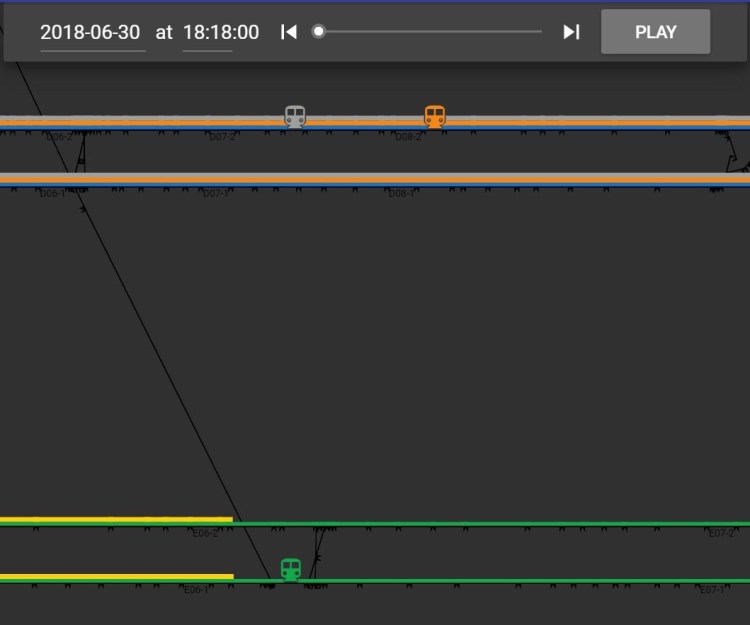Click the D07-1 track label

[x=216, y=194]
